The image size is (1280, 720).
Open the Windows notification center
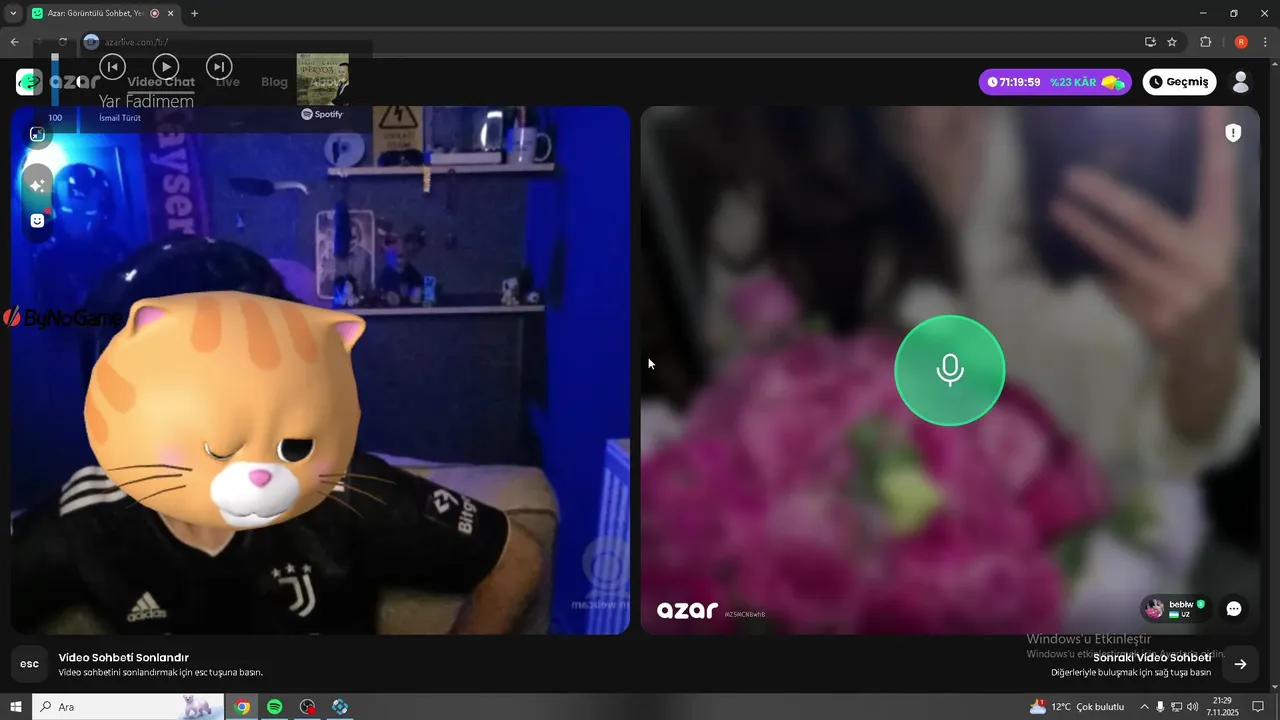1258,707
